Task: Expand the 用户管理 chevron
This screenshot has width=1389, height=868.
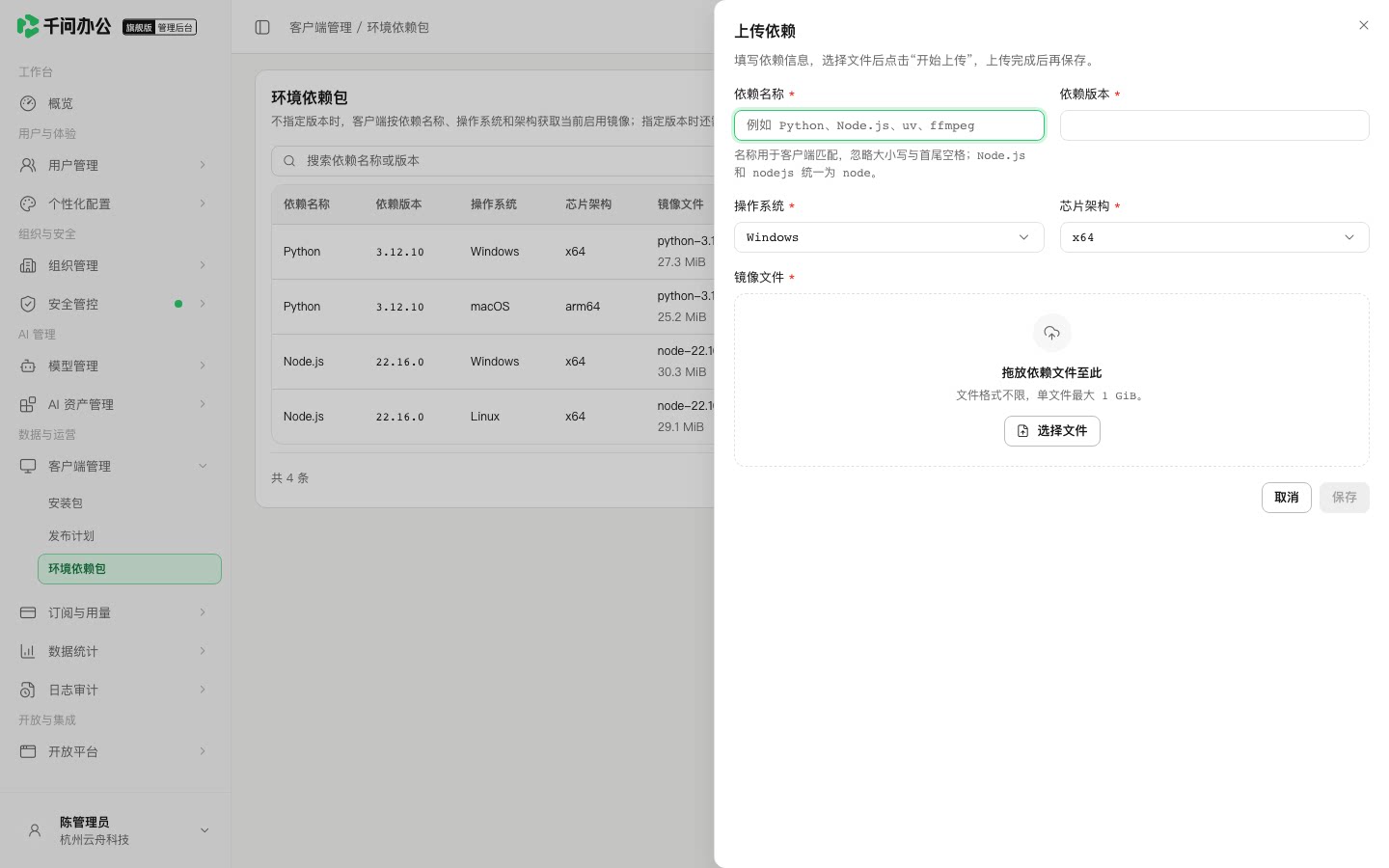Action: click(x=203, y=165)
